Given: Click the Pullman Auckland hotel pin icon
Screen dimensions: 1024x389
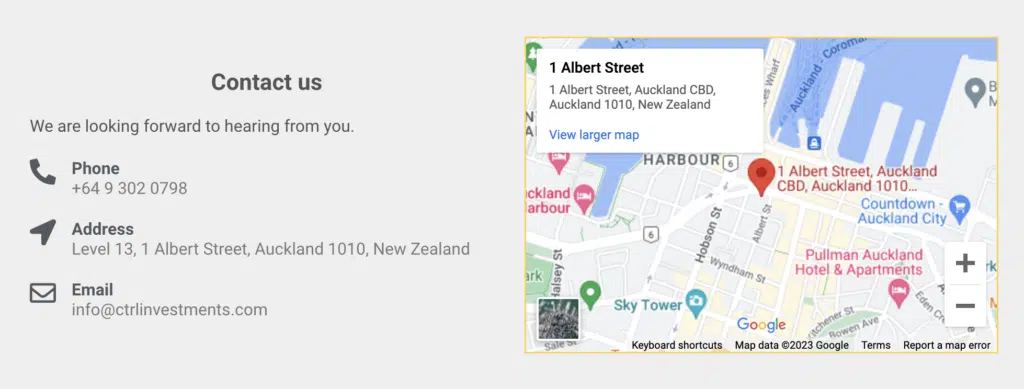Looking at the screenshot, I should pos(899,292).
